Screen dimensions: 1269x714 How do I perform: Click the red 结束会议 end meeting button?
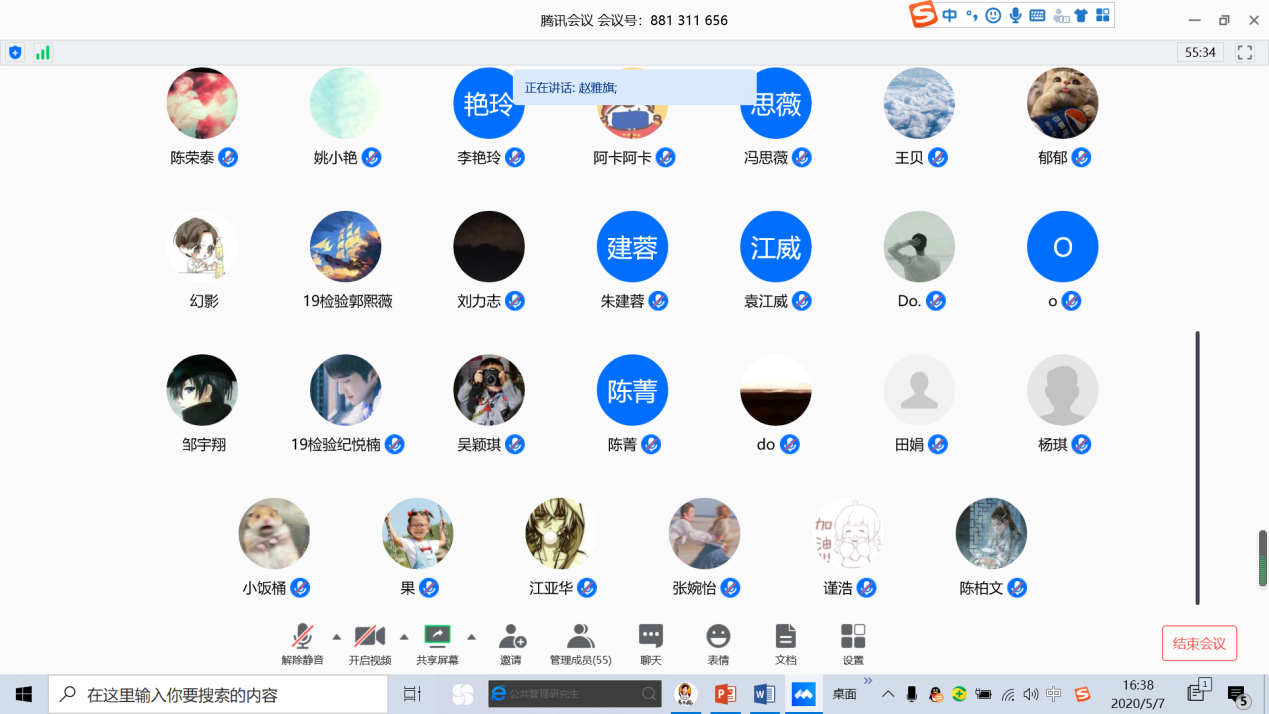click(x=1199, y=643)
